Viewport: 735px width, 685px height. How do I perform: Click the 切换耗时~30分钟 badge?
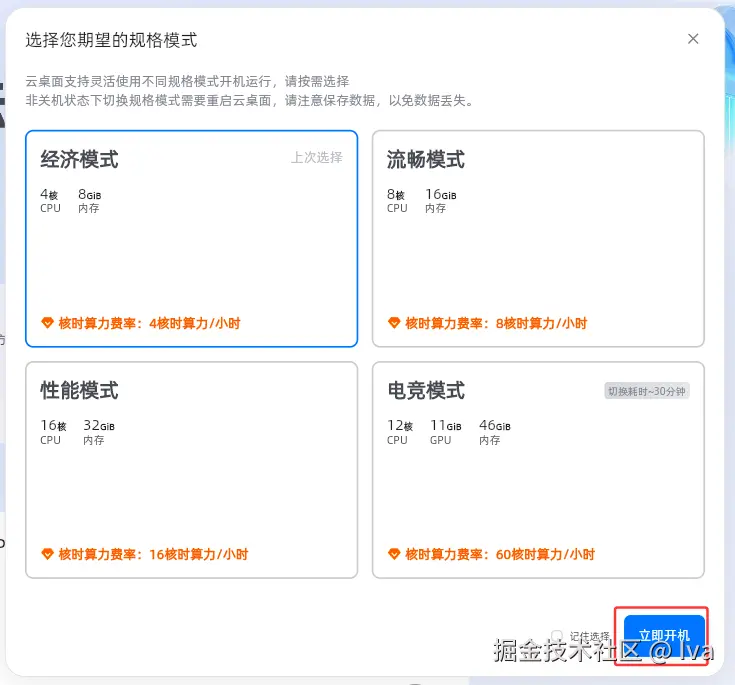[647, 391]
